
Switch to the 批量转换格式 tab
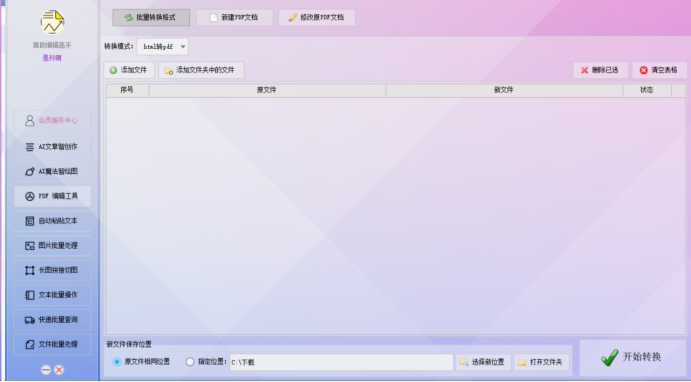(x=151, y=18)
